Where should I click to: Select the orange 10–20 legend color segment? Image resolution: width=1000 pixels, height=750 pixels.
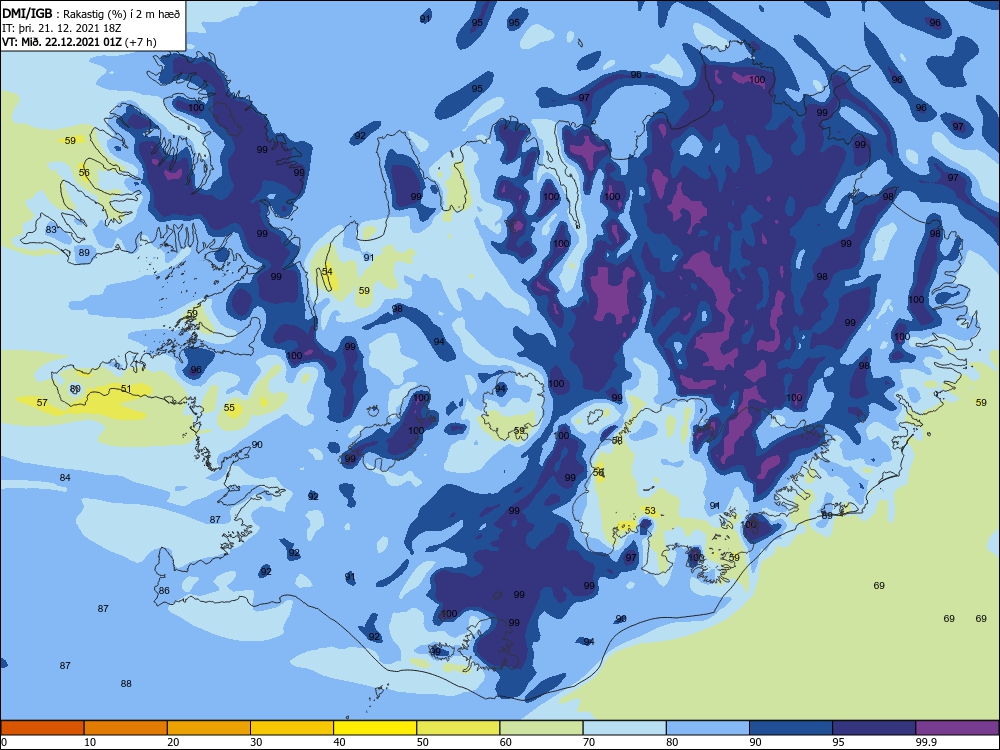[x=126, y=728]
